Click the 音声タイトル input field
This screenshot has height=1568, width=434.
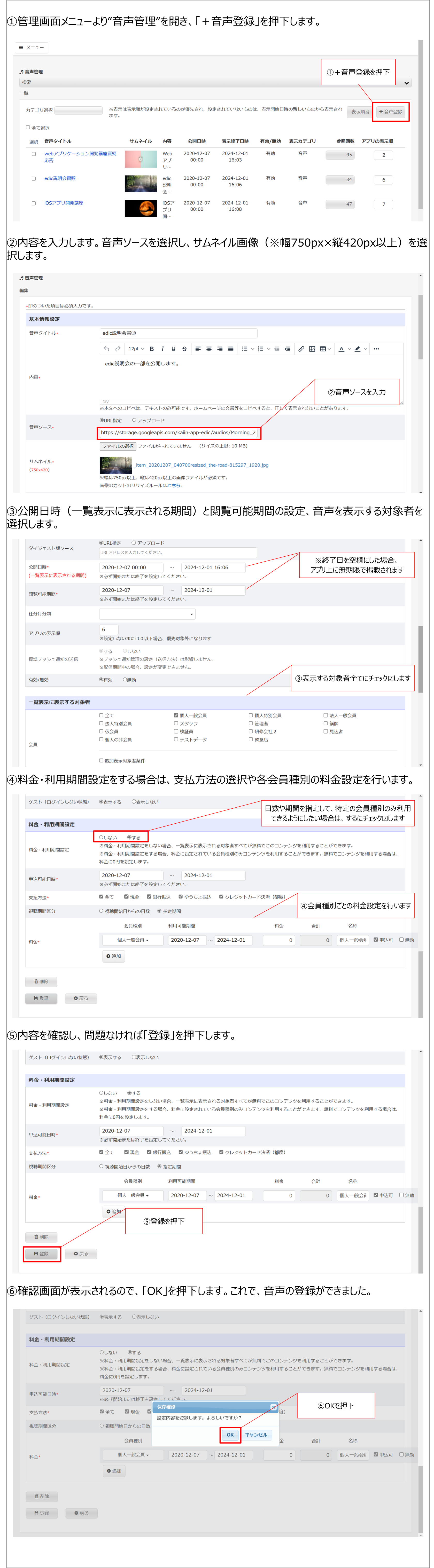click(x=178, y=333)
